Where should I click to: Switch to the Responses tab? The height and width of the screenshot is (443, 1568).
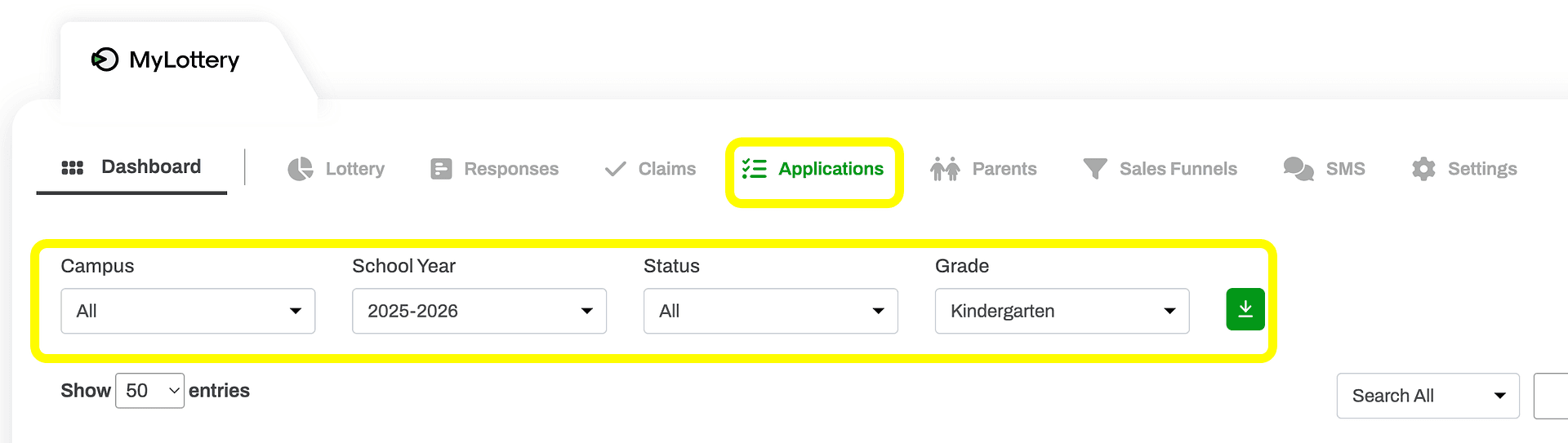tap(495, 169)
